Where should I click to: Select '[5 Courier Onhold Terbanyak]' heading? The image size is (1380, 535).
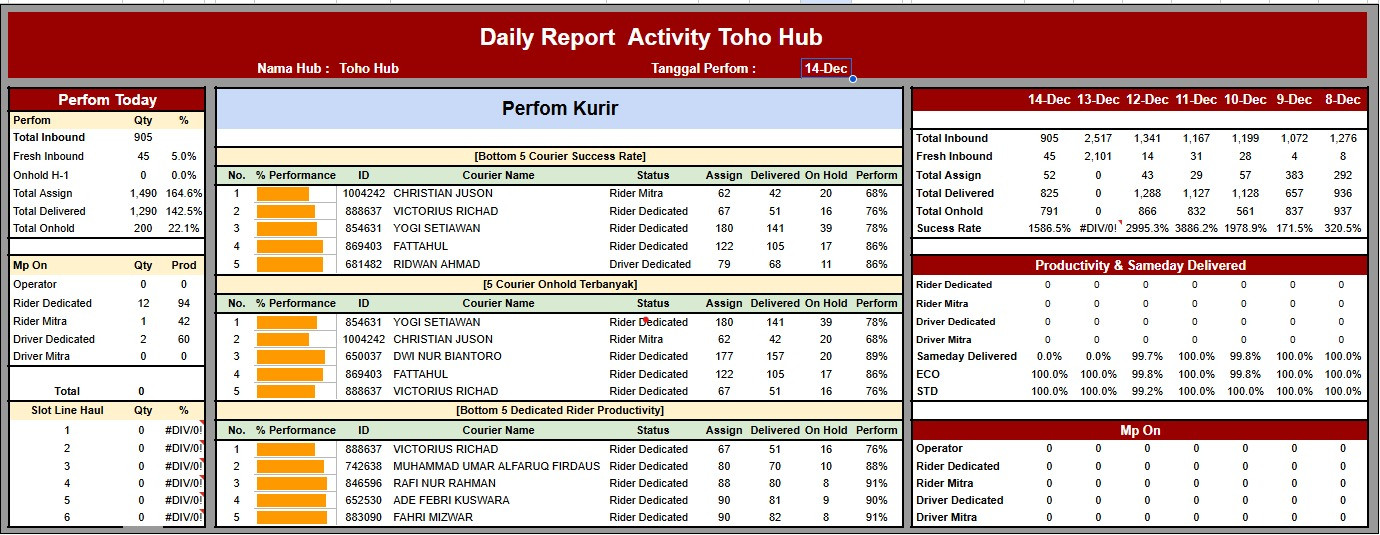point(560,284)
